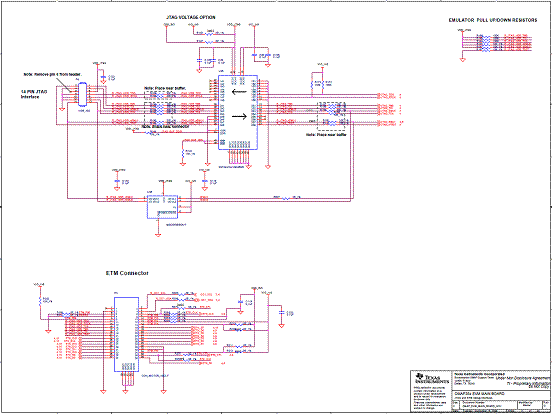Click OMAP35x EVM MAIN BOARD title text
Screen dimensions: 553x415
tap(480, 393)
